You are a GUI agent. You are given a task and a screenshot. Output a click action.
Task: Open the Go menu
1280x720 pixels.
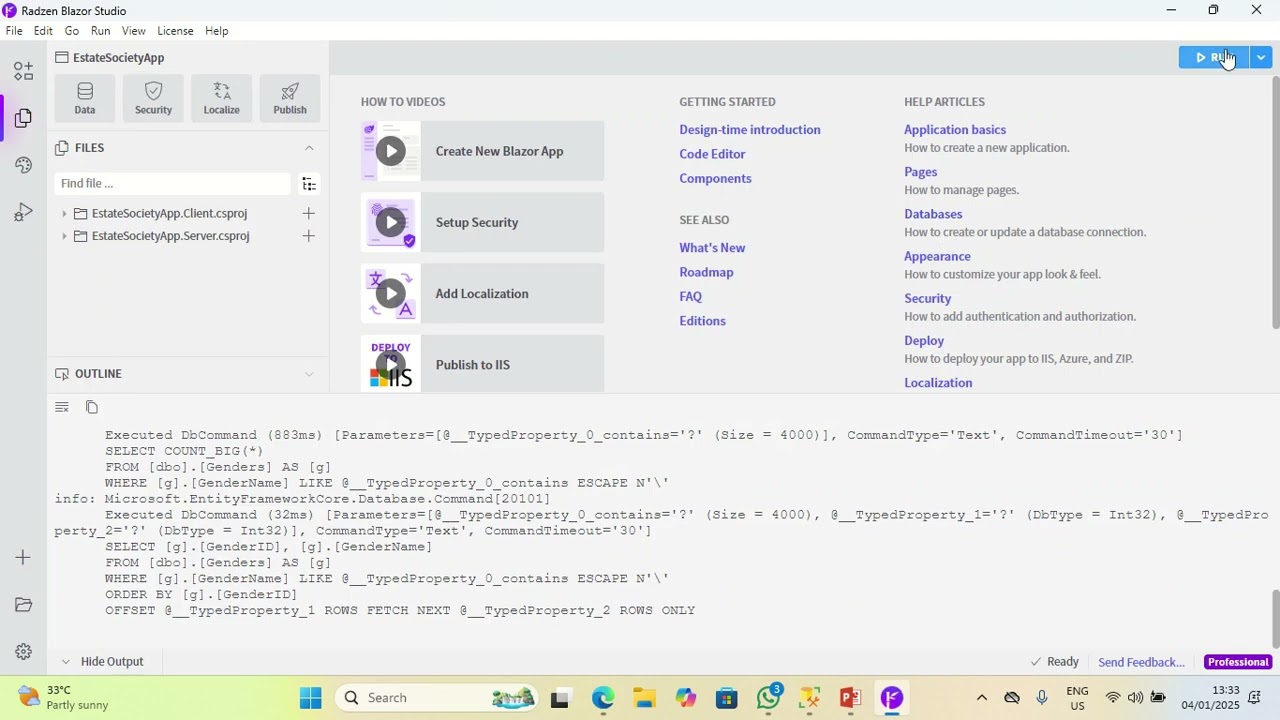pos(72,31)
